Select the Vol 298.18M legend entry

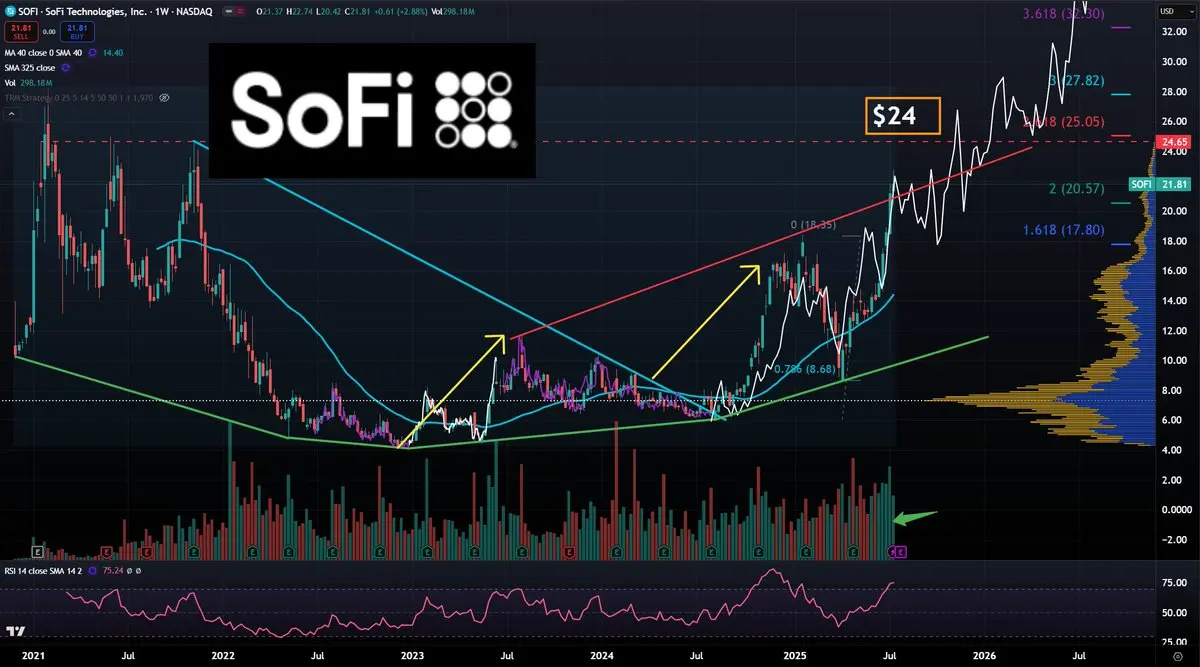tap(28, 83)
